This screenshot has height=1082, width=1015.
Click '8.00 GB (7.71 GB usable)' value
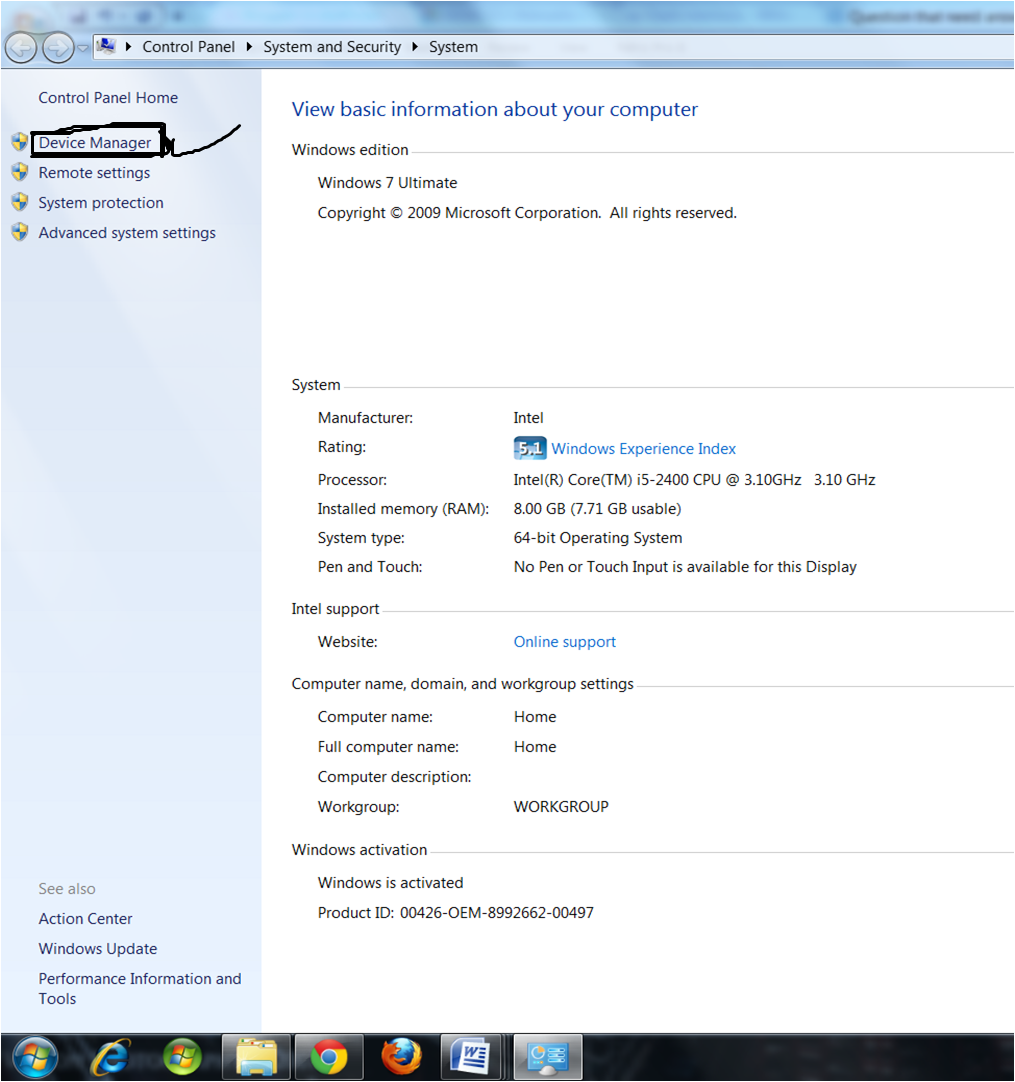[x=597, y=509]
